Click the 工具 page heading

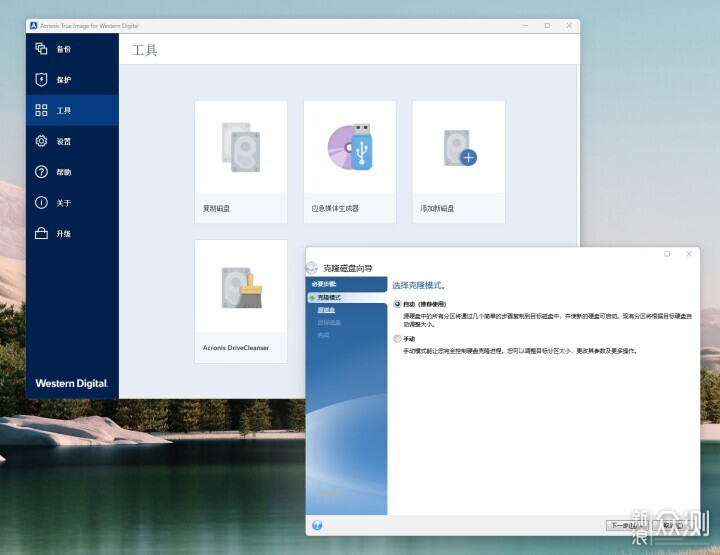coord(145,50)
